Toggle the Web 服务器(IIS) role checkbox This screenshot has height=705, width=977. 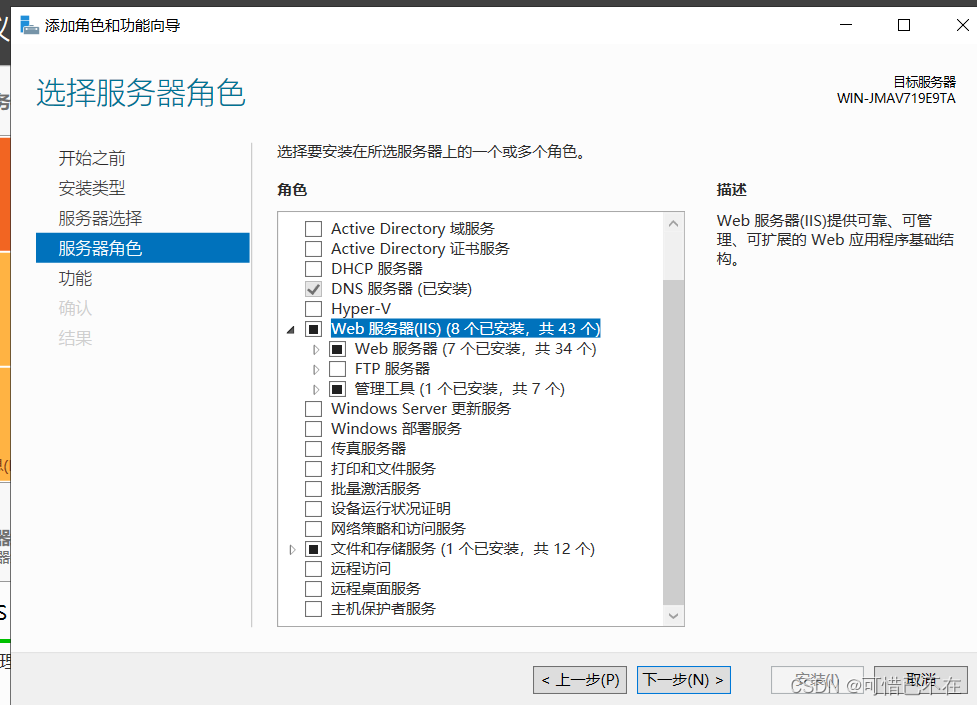(x=313, y=329)
